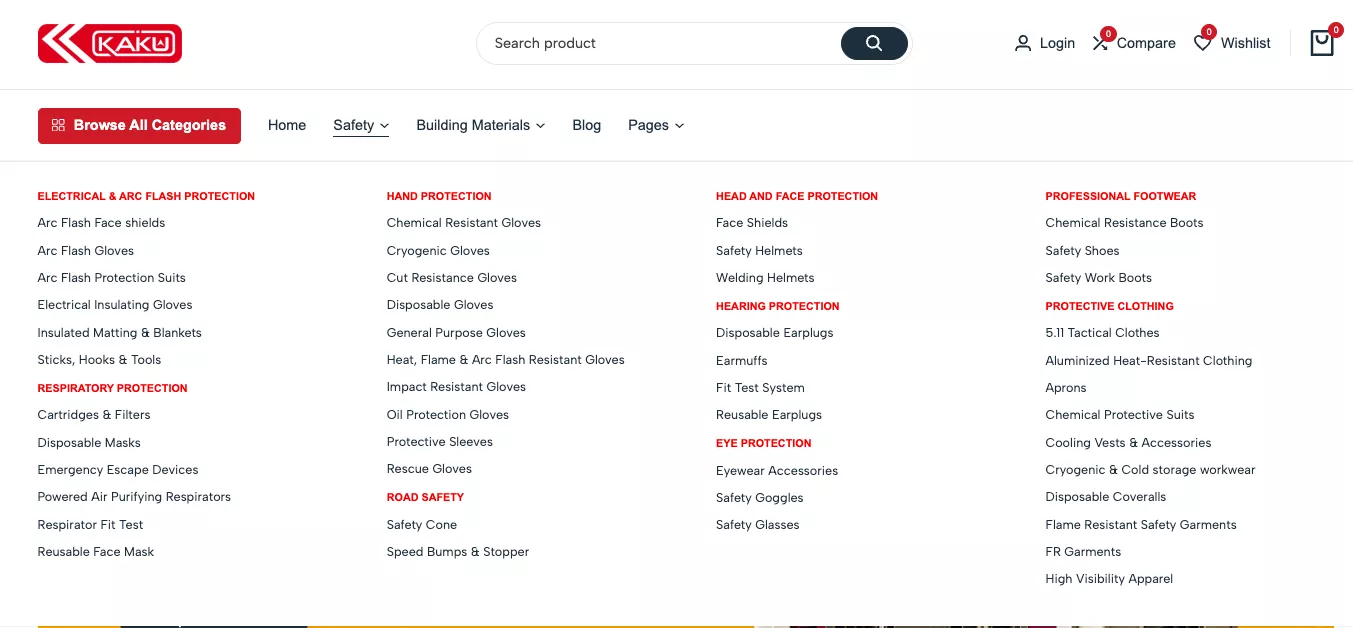Go to the Home menu item
Image resolution: width=1353 pixels, height=628 pixels.
pos(287,125)
